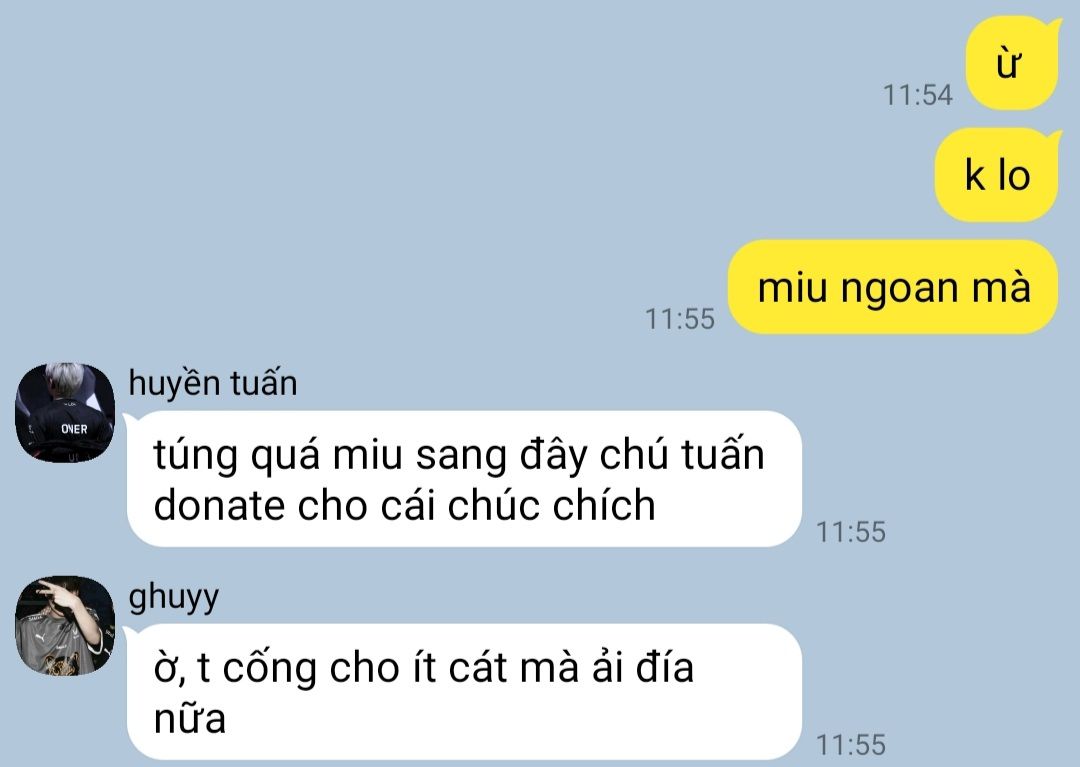
Task: Click the word 'nữa' in ghuyy's message
Action: 189,718
